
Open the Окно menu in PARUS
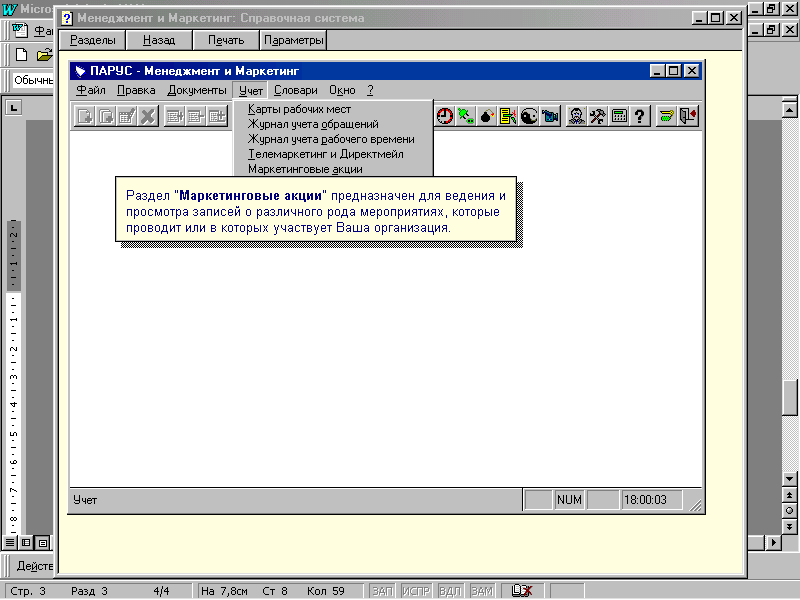[x=342, y=90]
